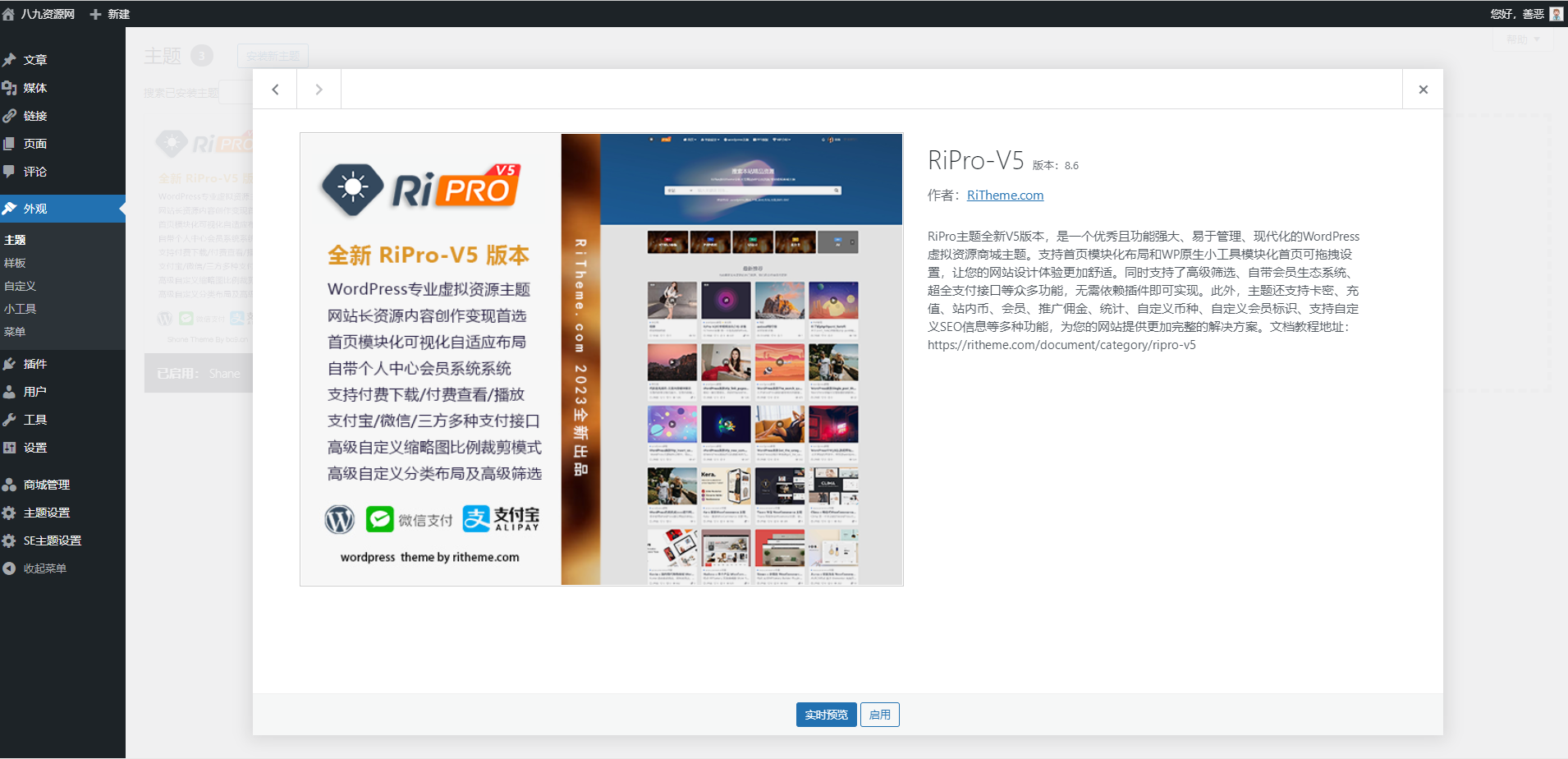Open 八九资源网 site link in admin bar
The height and width of the screenshot is (759, 1568).
point(48,14)
